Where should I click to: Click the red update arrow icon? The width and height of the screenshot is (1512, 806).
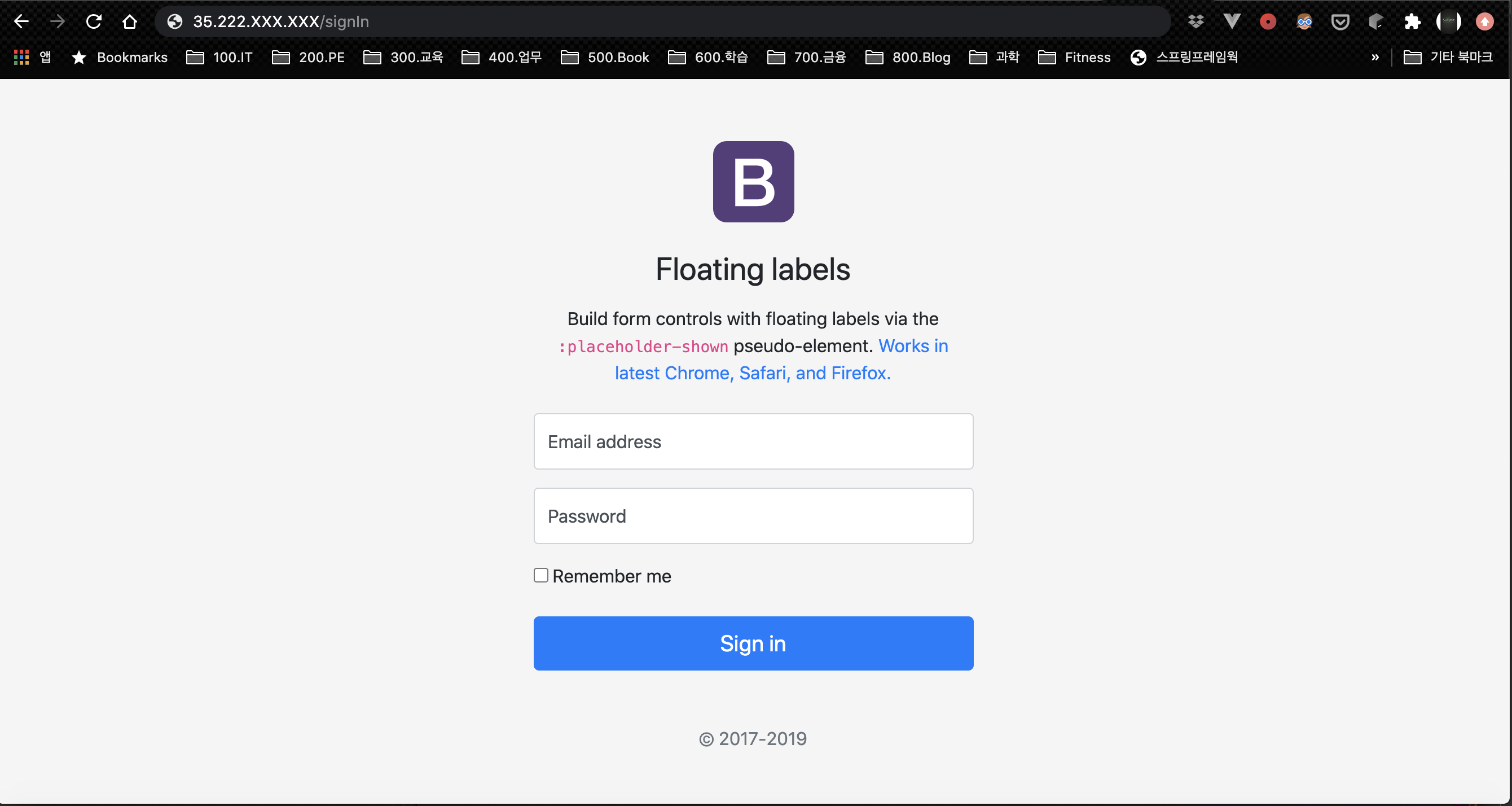[x=1485, y=21]
